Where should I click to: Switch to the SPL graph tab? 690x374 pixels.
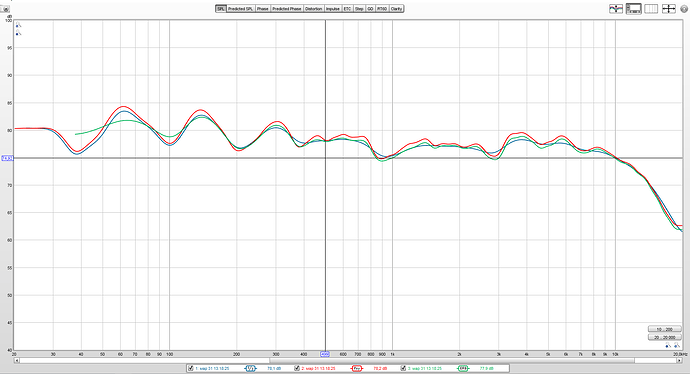[x=221, y=9]
